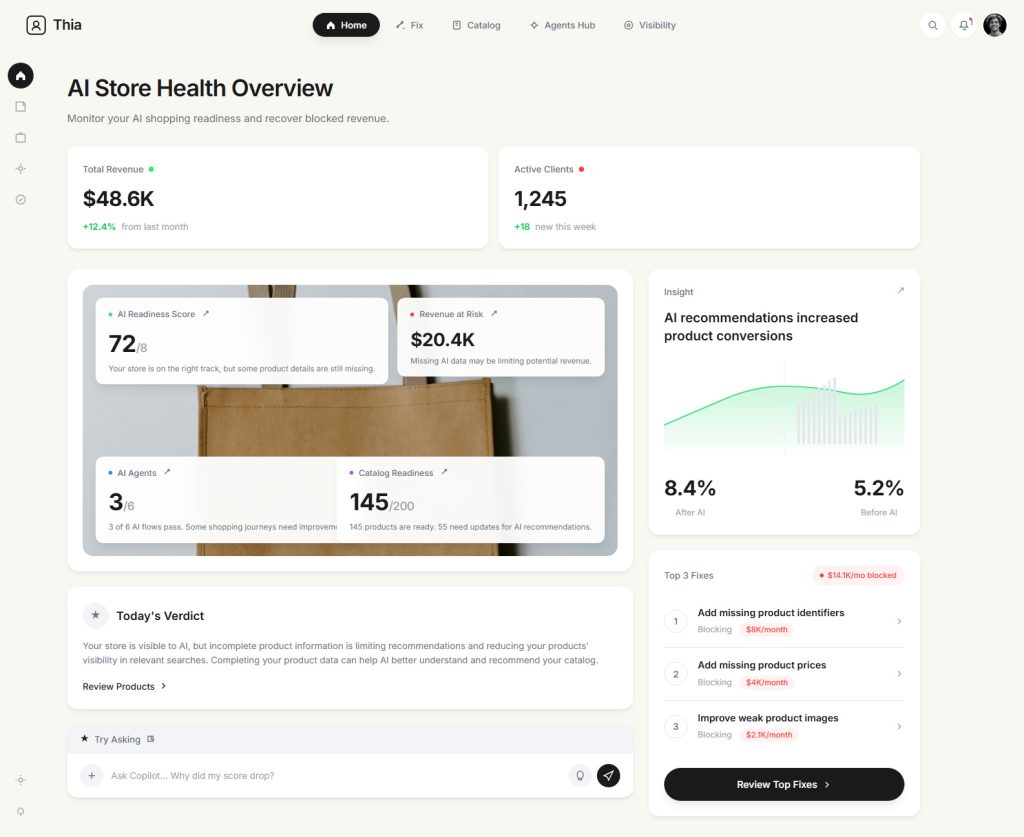Open settings icon at sidebar bottom
1024x837 pixels.
tap(20, 780)
